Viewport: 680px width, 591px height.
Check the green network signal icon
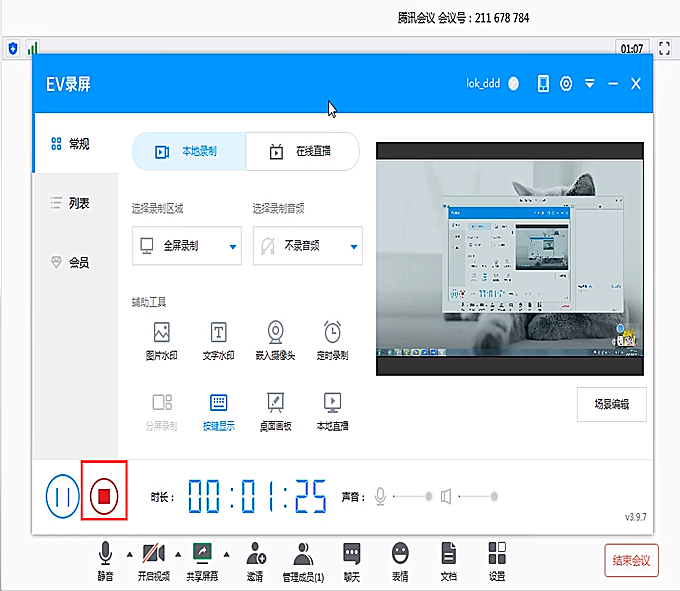(33, 48)
